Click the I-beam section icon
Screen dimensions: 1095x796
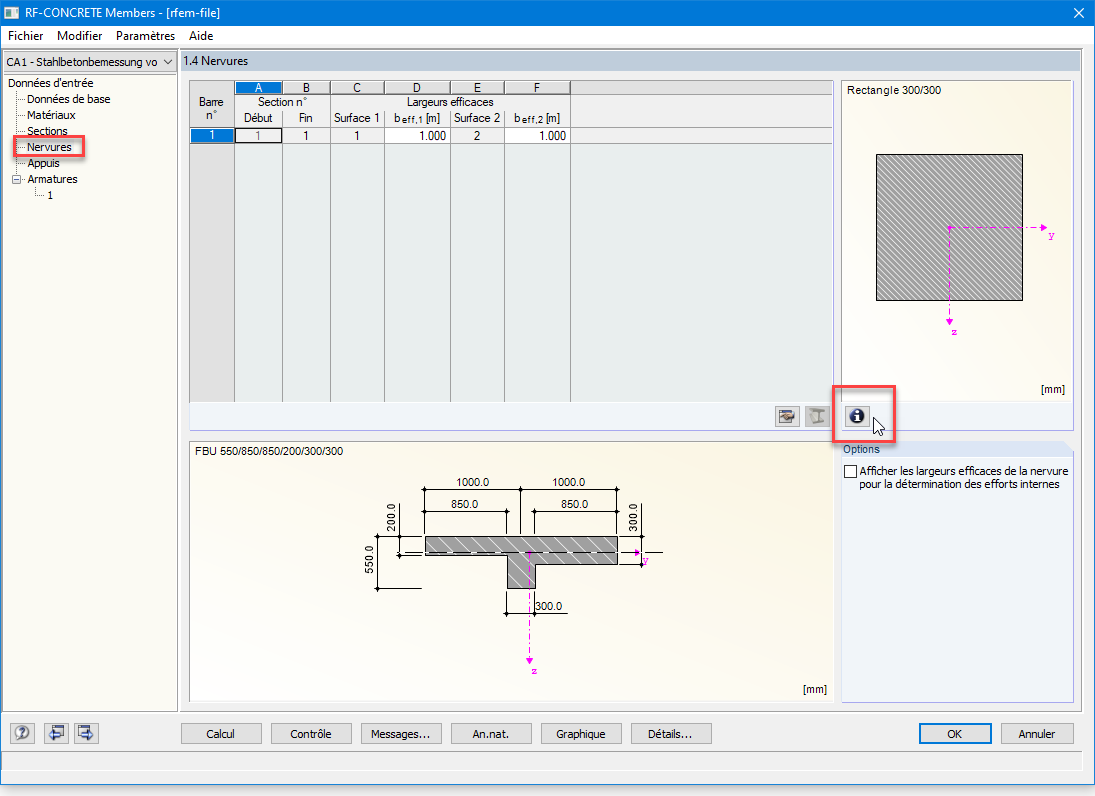point(816,417)
